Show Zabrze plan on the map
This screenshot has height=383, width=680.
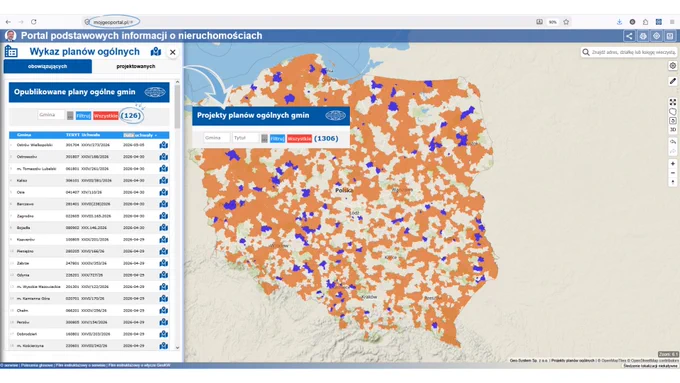coord(163,263)
